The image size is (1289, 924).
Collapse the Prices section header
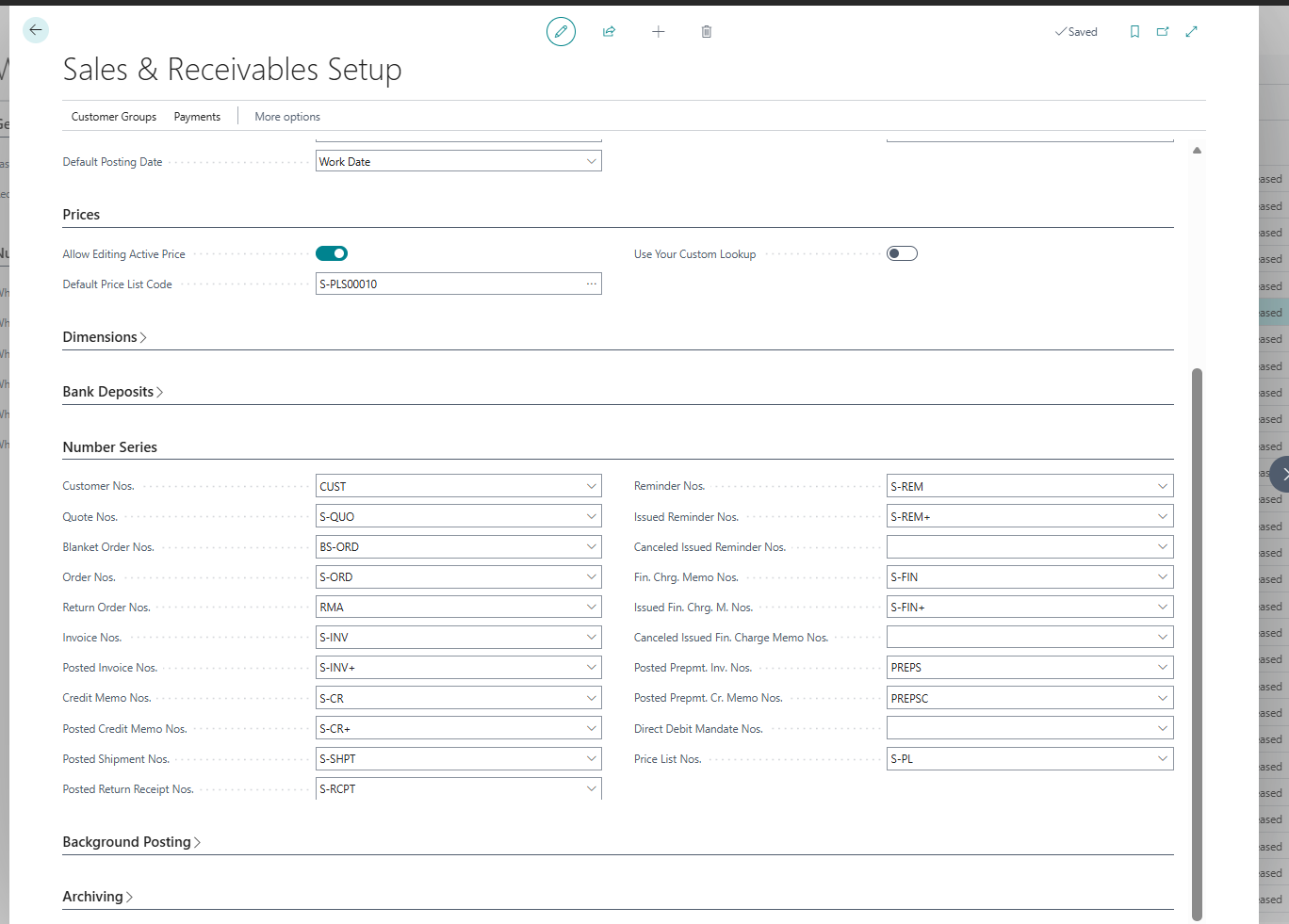coord(81,215)
